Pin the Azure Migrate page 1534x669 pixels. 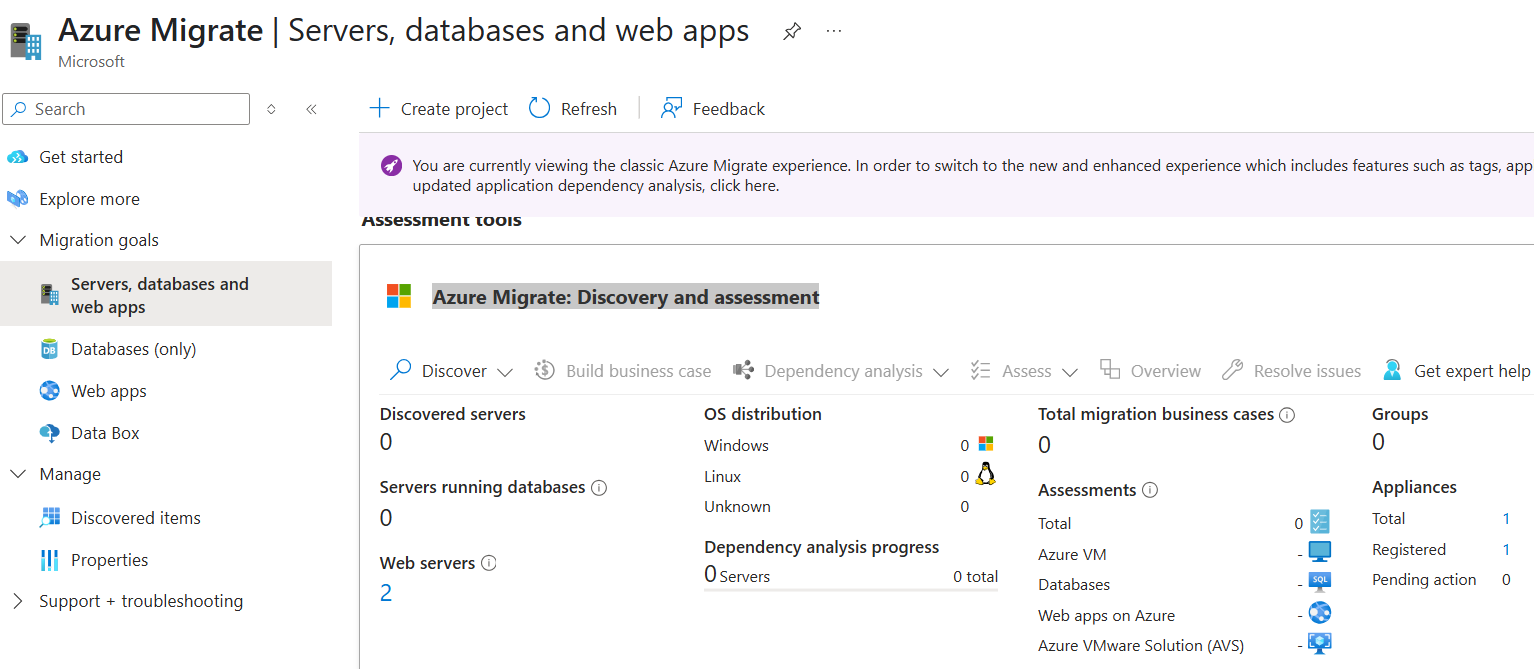click(791, 31)
